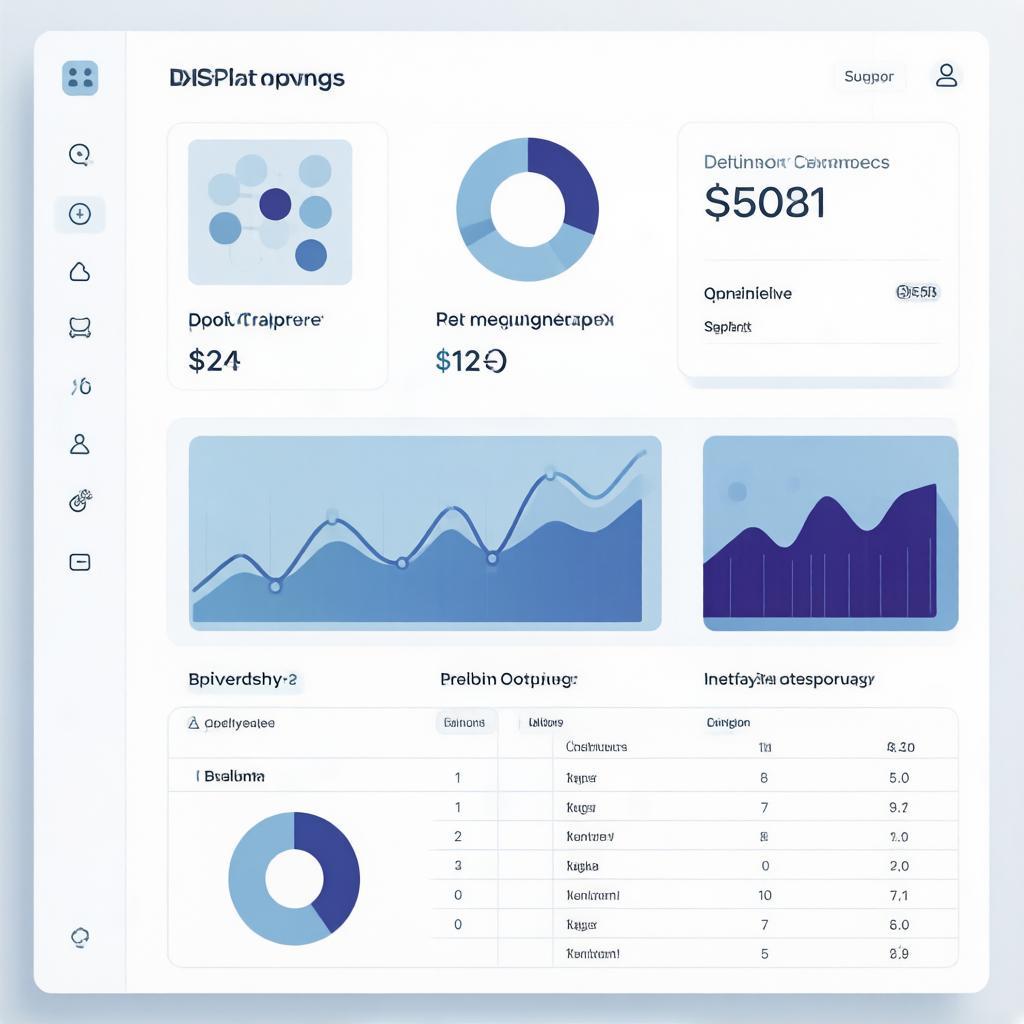Click the "$24" value
Screen dimensions: 1024x1024
[x=214, y=360]
